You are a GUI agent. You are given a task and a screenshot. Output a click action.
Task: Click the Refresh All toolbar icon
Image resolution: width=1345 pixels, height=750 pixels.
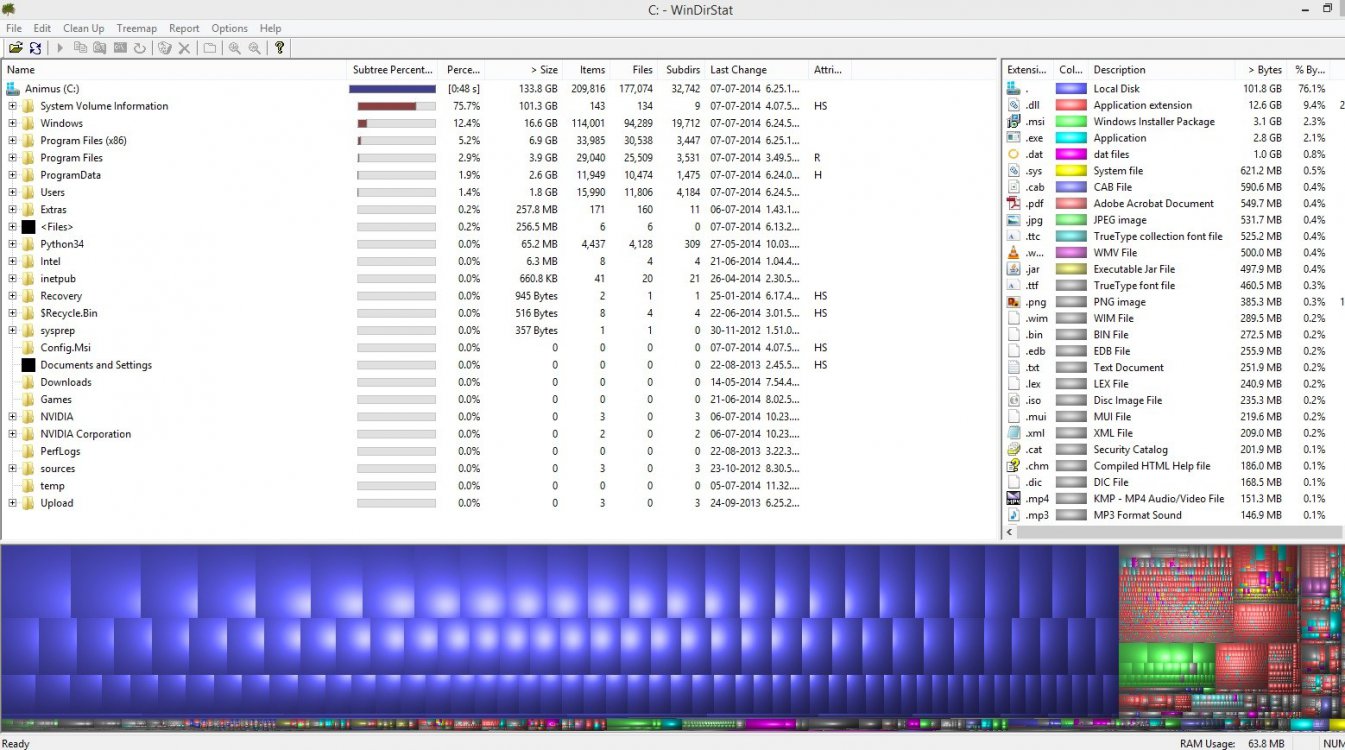(x=36, y=48)
